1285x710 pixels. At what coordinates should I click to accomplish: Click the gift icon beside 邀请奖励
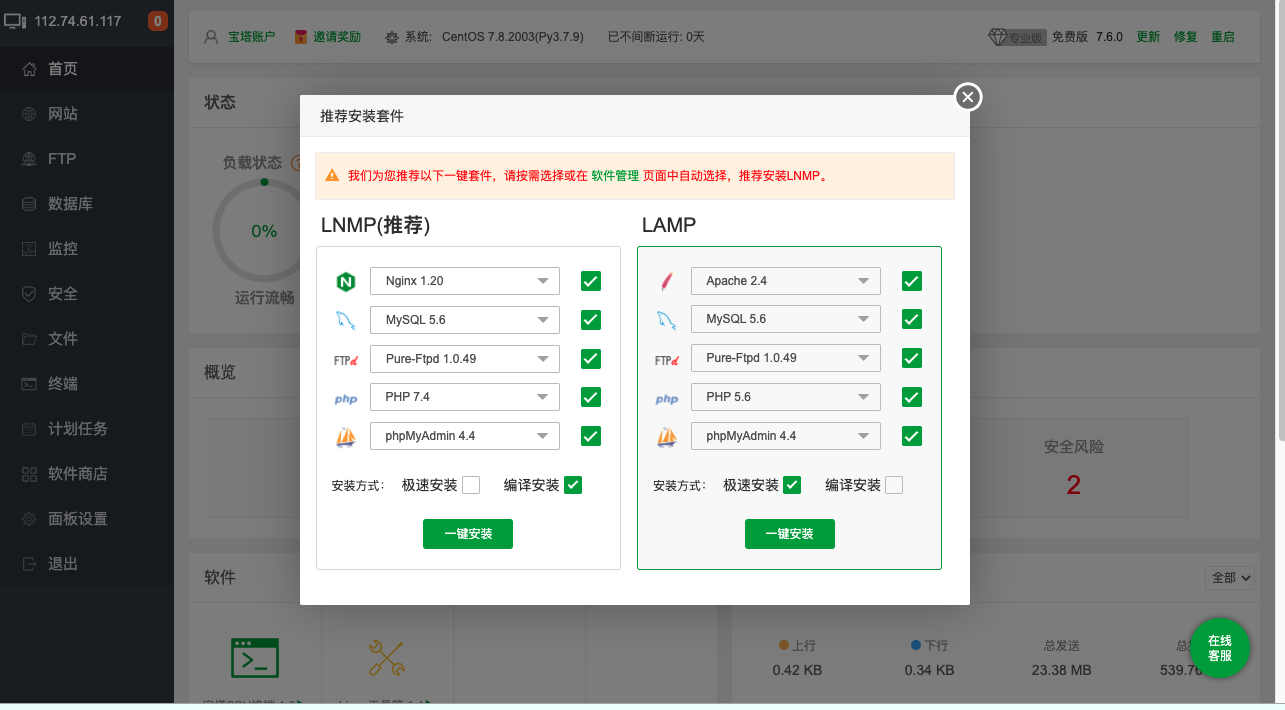coord(301,37)
